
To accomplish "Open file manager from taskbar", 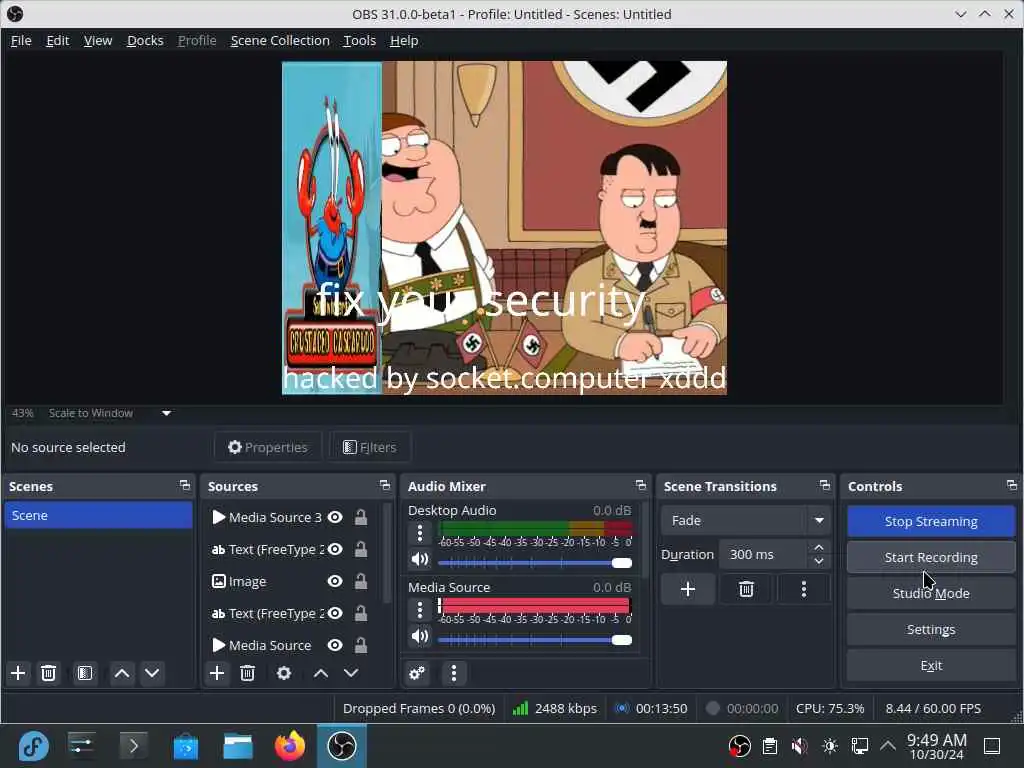I will click(x=238, y=746).
